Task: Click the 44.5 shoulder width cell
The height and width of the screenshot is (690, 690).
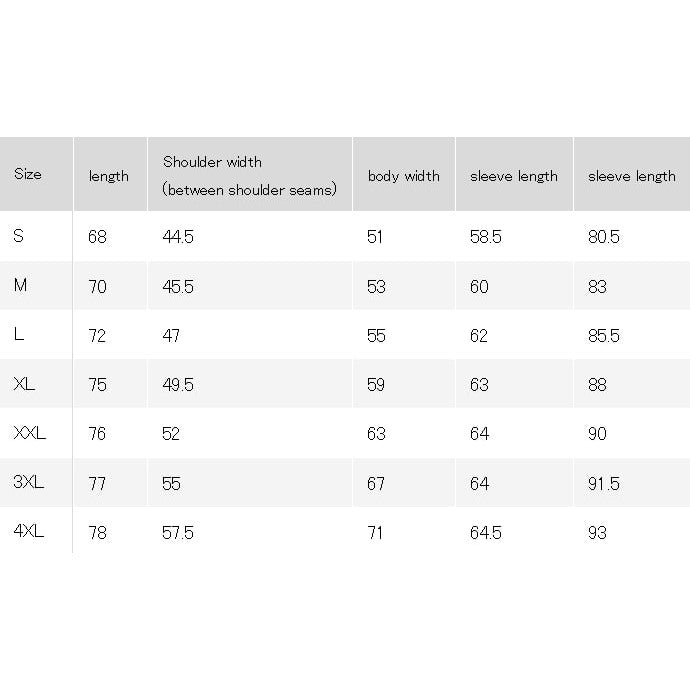Action: (178, 237)
